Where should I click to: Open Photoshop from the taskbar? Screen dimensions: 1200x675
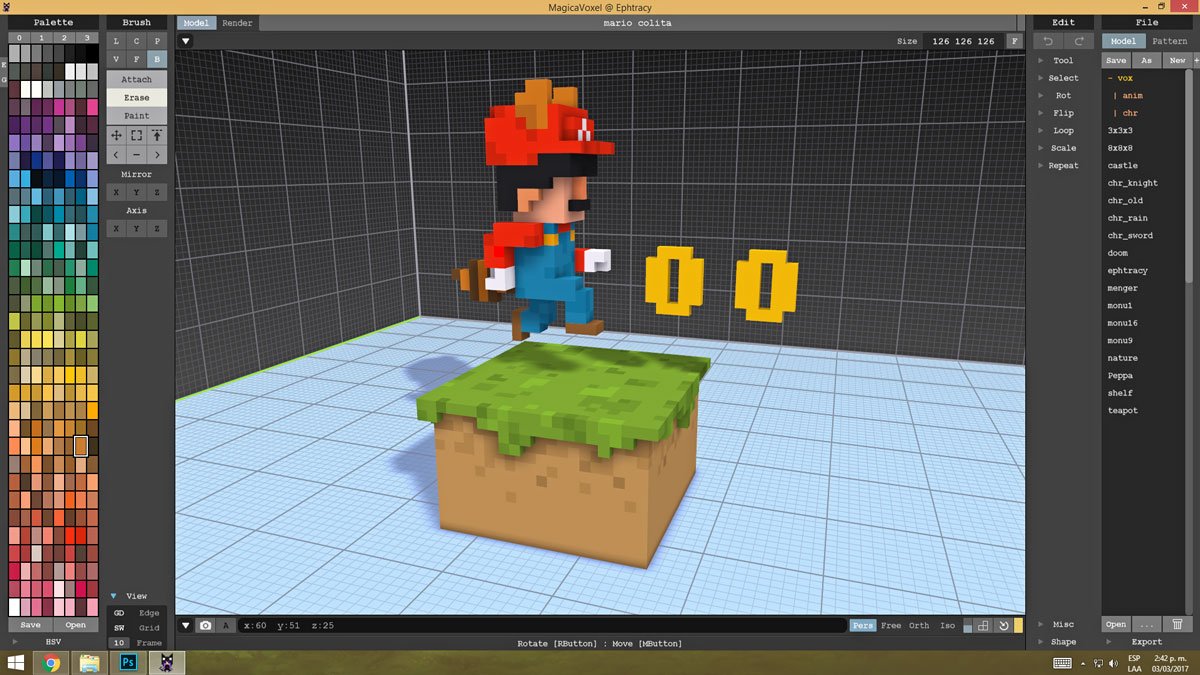coord(128,662)
